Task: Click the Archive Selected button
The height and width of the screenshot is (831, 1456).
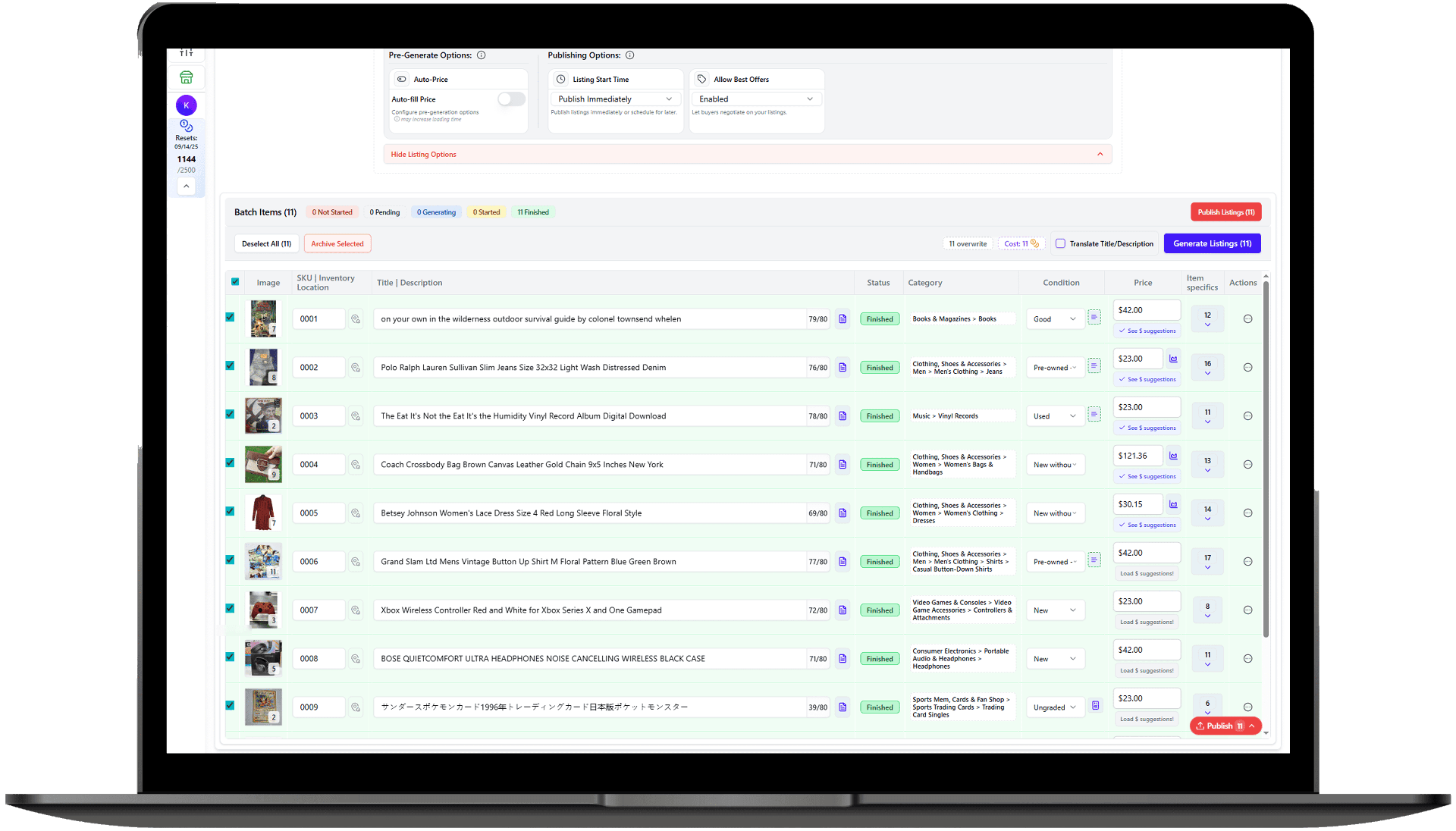Action: 337,243
